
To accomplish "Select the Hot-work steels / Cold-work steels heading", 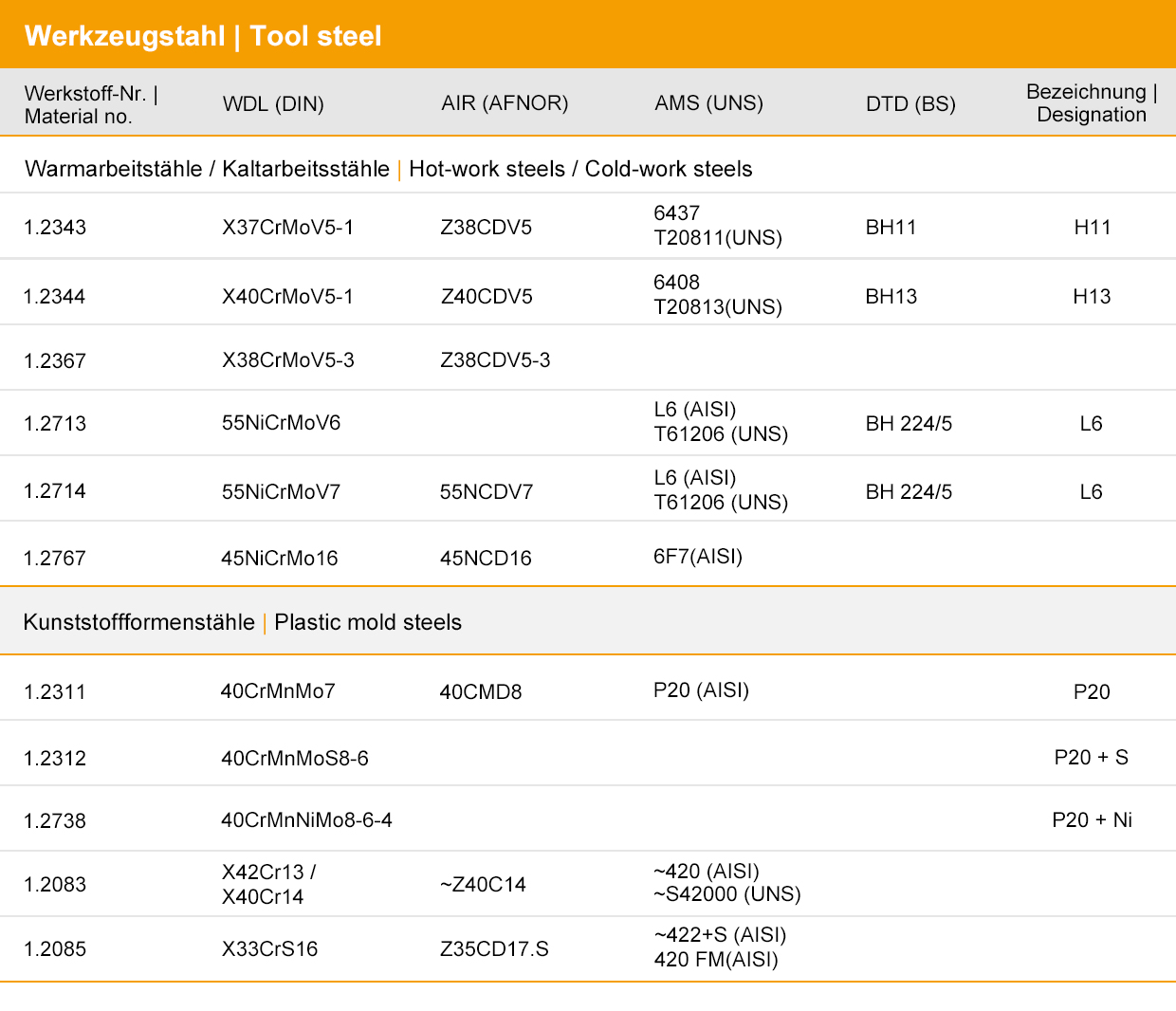I will pos(579,169).
